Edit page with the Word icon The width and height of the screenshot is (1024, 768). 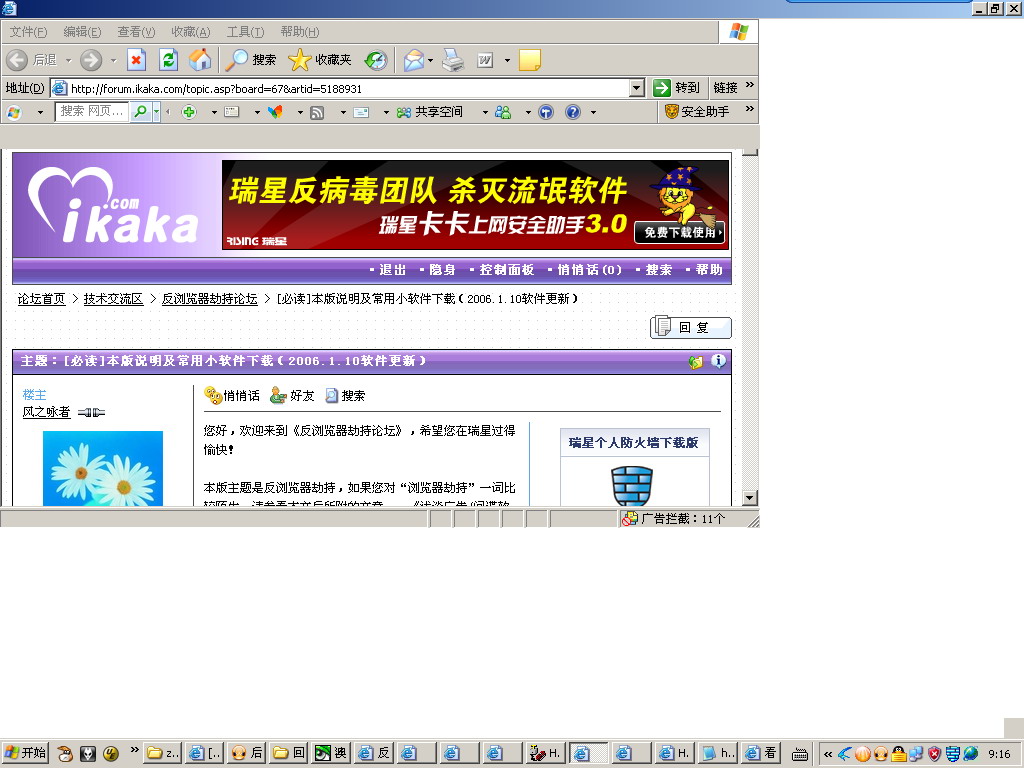coord(485,60)
